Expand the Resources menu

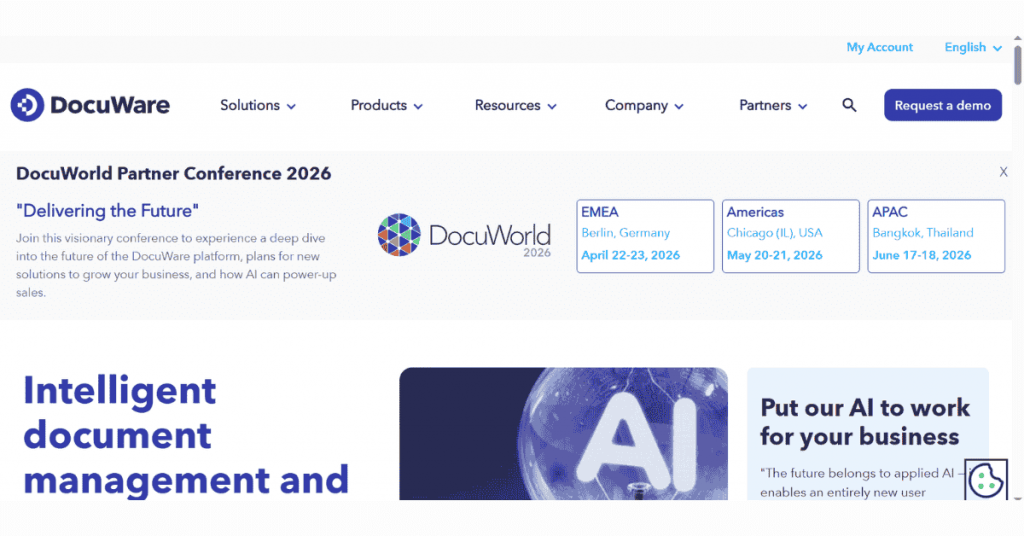tap(515, 105)
